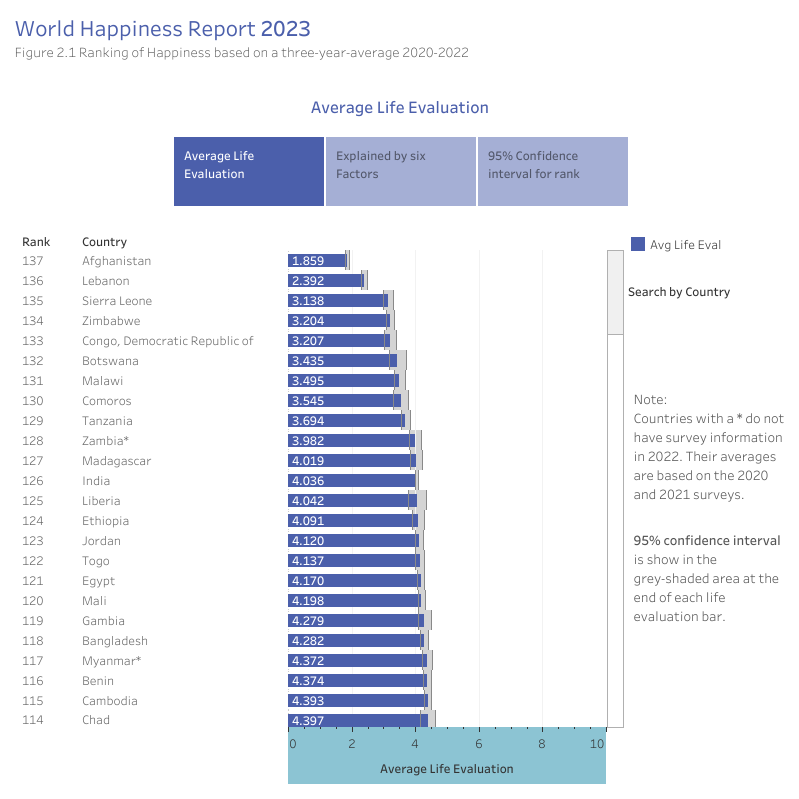The width and height of the screenshot is (799, 799).
Task: Click the Rank column header
Action: coord(36,242)
